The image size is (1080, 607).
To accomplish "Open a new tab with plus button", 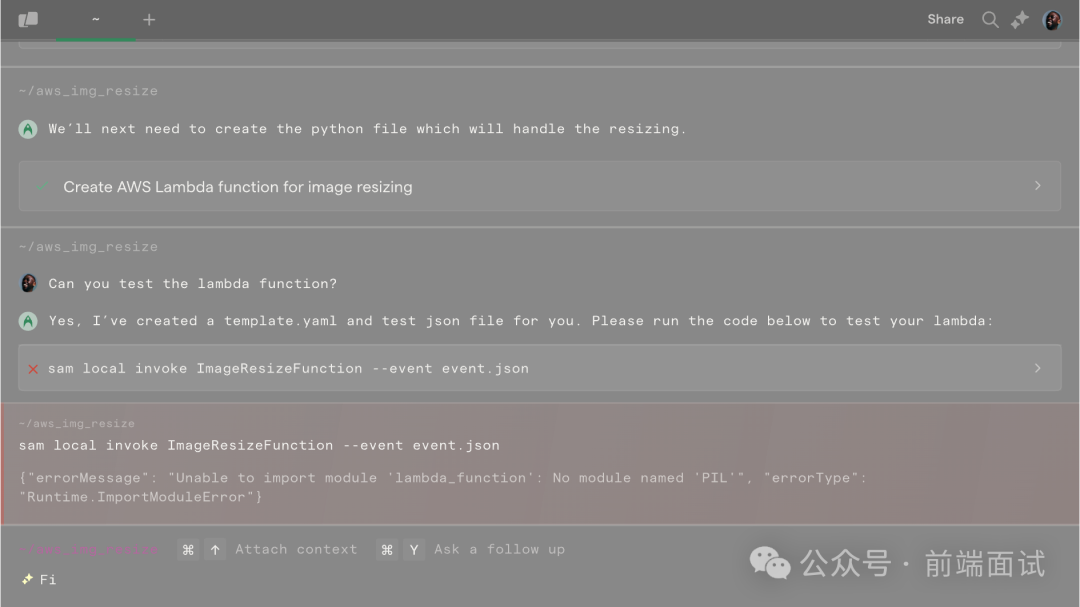I will (x=149, y=19).
